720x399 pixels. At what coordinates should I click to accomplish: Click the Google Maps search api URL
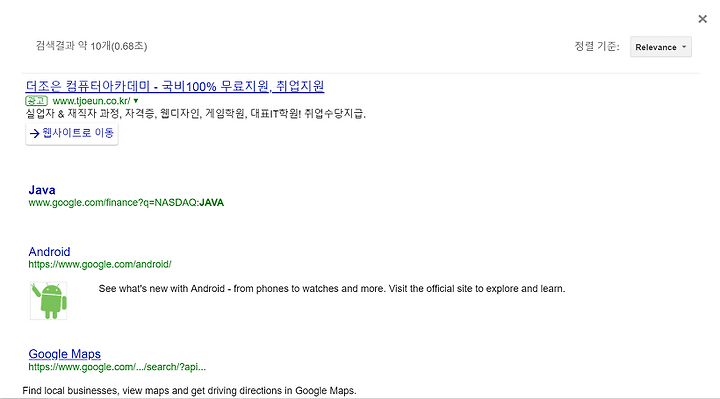pyautogui.click(x=117, y=367)
